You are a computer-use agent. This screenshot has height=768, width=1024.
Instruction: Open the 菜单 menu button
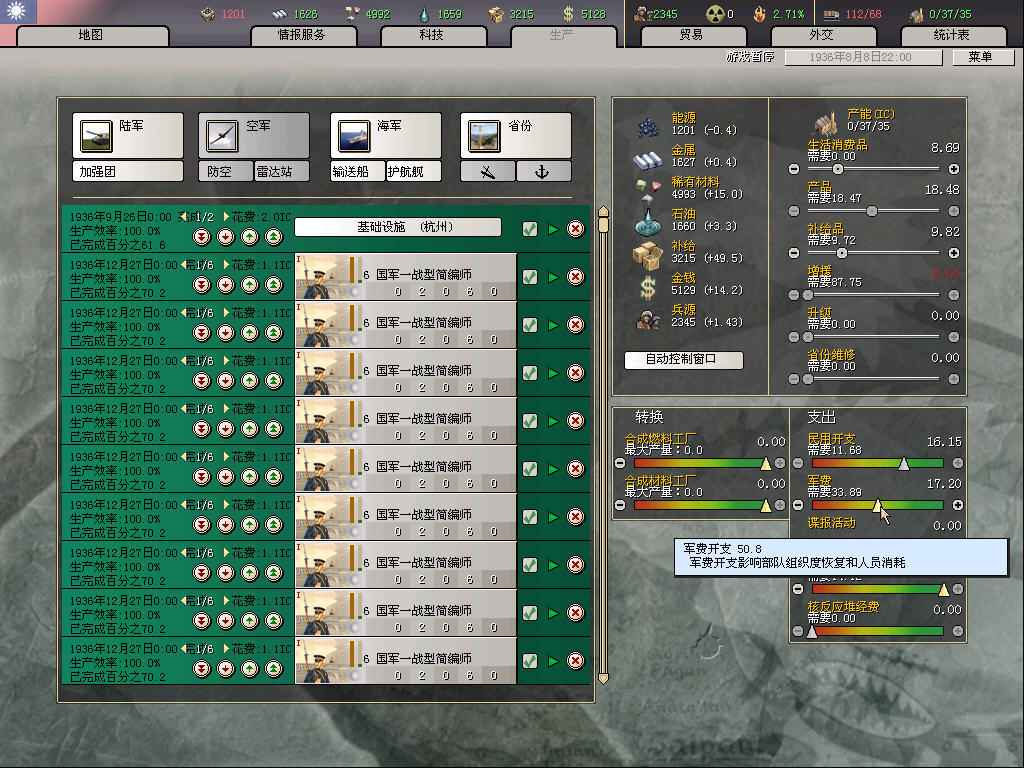point(983,57)
